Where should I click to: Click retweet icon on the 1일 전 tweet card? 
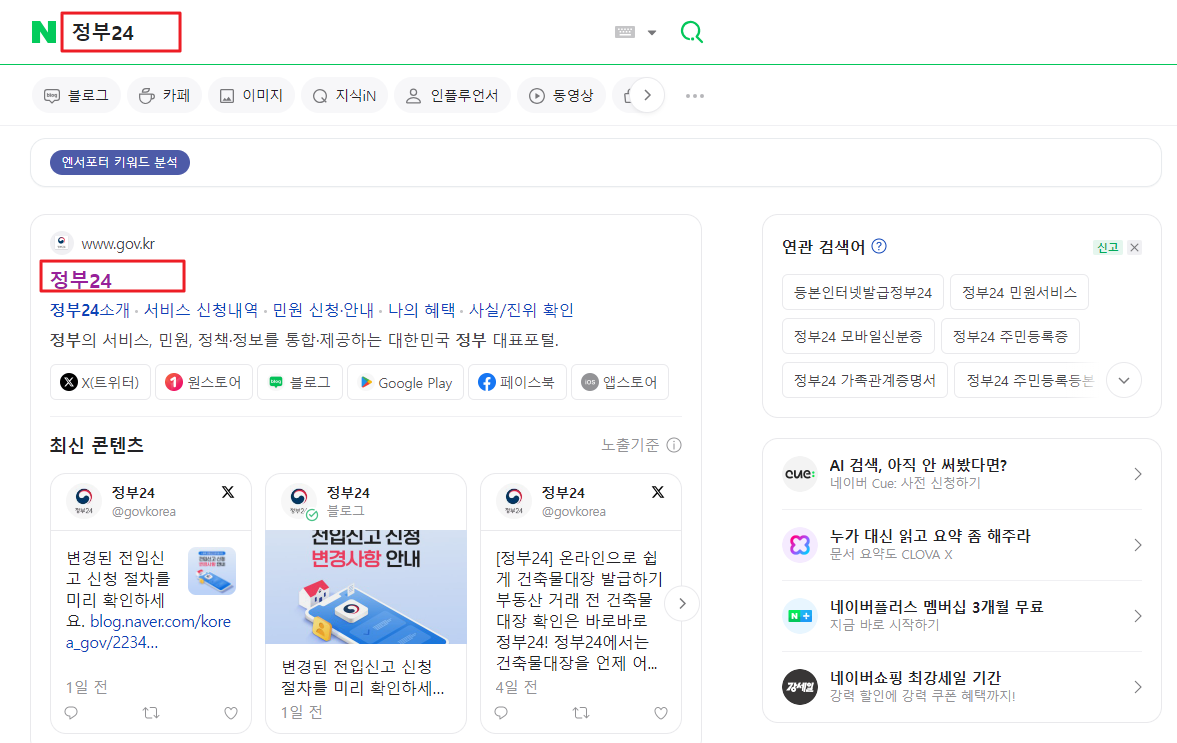151,712
